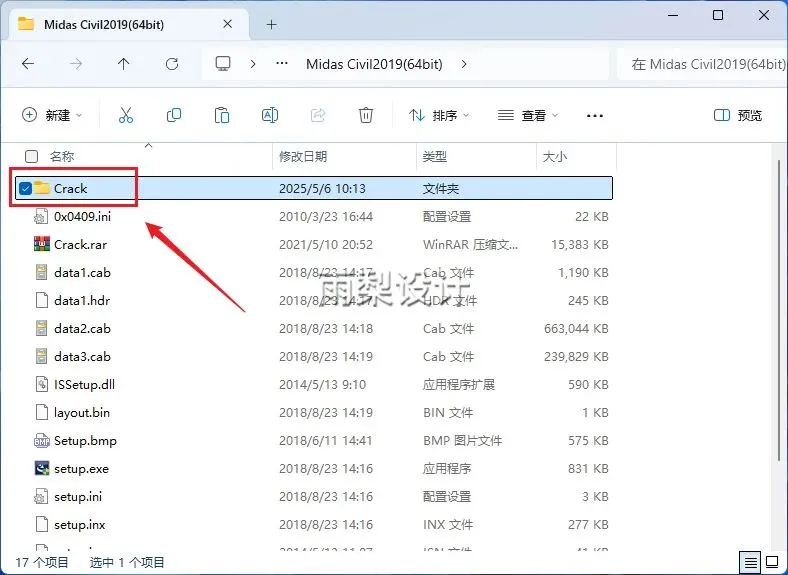Click the 选中 1 个项目 status text
This screenshot has height=575, width=788.
127,562
